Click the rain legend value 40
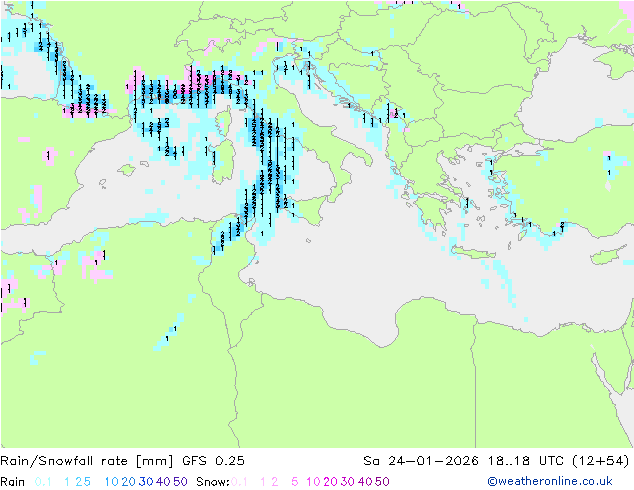This screenshot has height=490, width=634. pos(163,482)
